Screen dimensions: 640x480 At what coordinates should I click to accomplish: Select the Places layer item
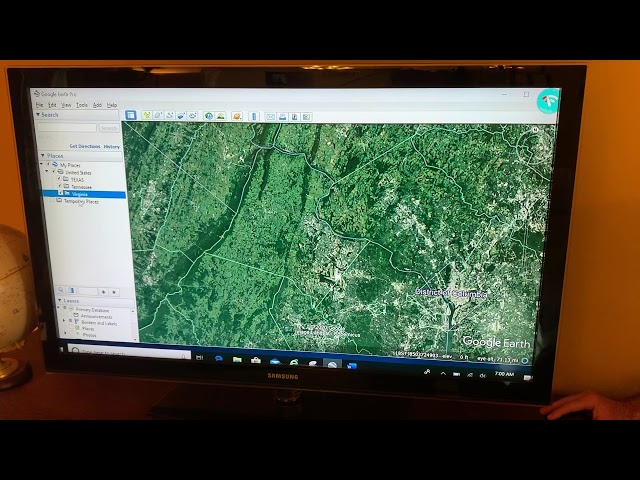pos(88,329)
